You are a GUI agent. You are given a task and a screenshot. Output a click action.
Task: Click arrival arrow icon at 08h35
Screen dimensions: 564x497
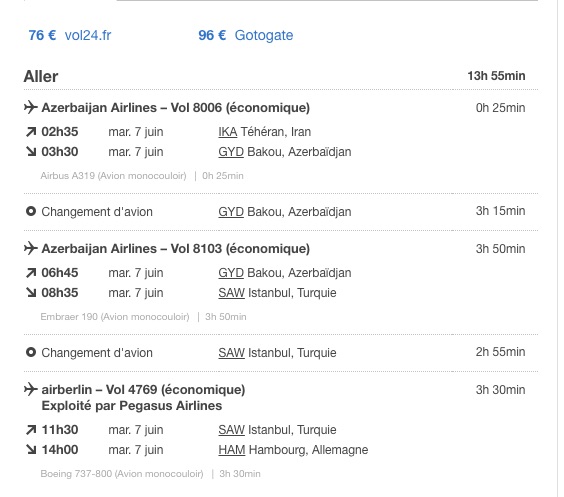click(x=31, y=293)
